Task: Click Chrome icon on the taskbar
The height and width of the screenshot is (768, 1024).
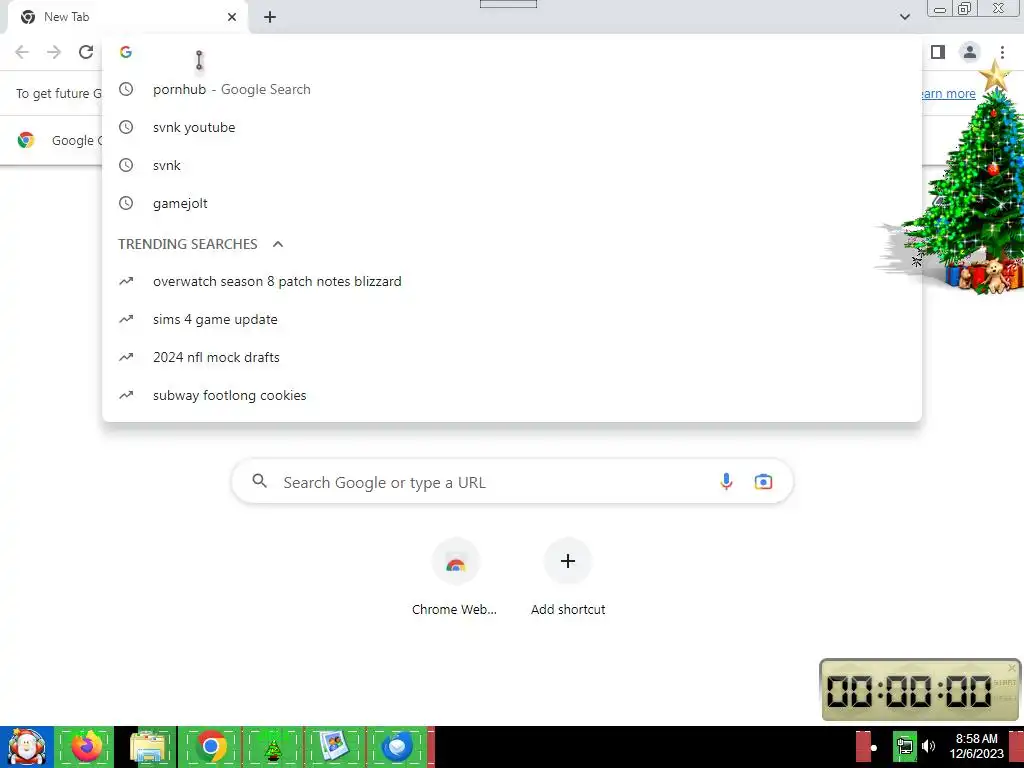Action: pos(210,747)
